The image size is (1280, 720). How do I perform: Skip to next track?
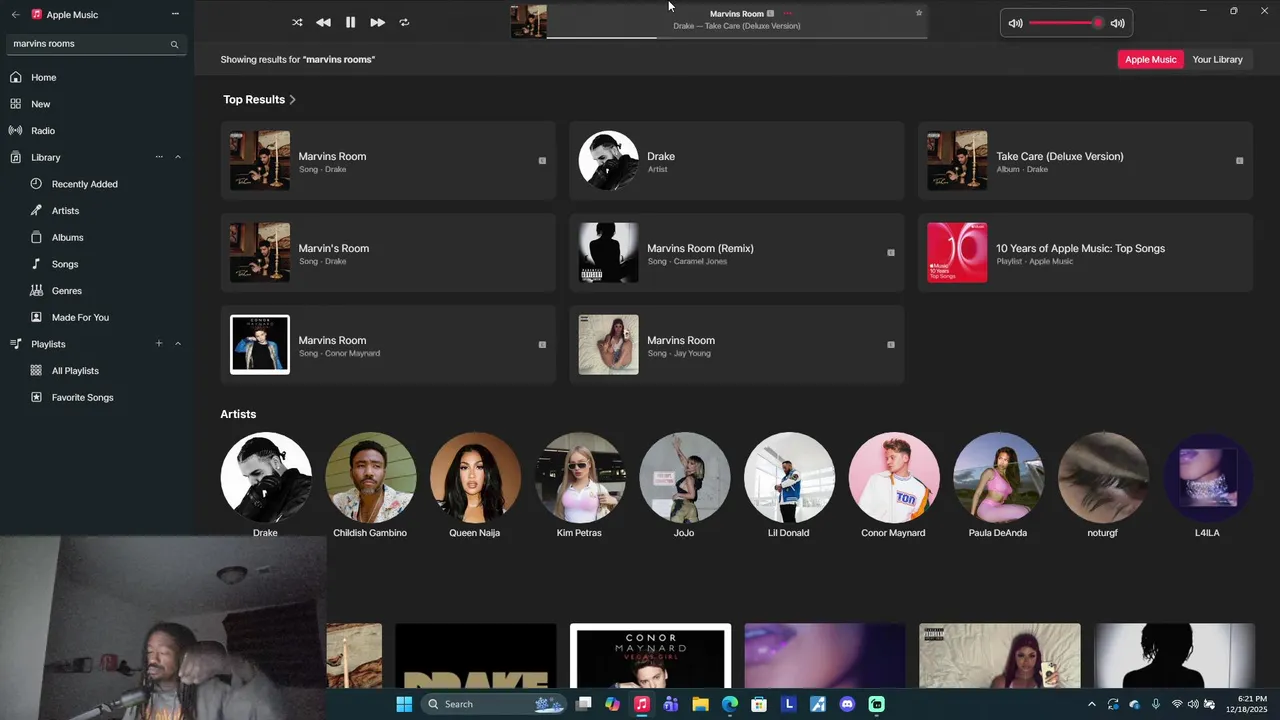[x=377, y=22]
